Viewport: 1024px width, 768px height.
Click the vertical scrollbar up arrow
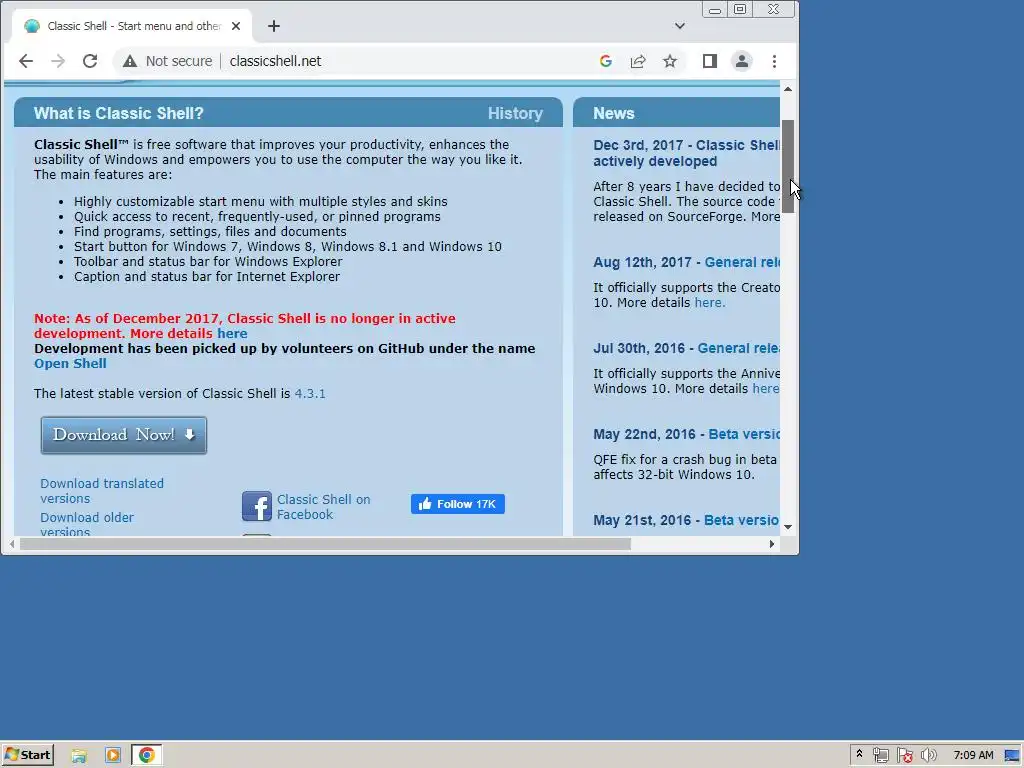coord(788,89)
